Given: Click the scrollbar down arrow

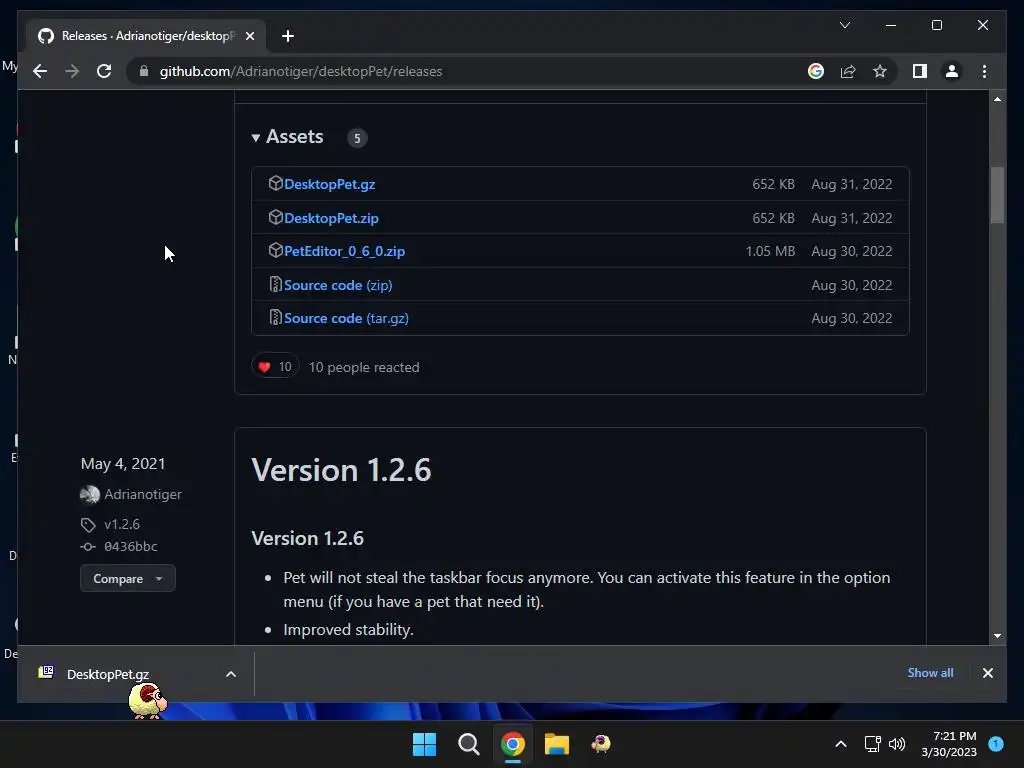Looking at the screenshot, I should pos(997,635).
